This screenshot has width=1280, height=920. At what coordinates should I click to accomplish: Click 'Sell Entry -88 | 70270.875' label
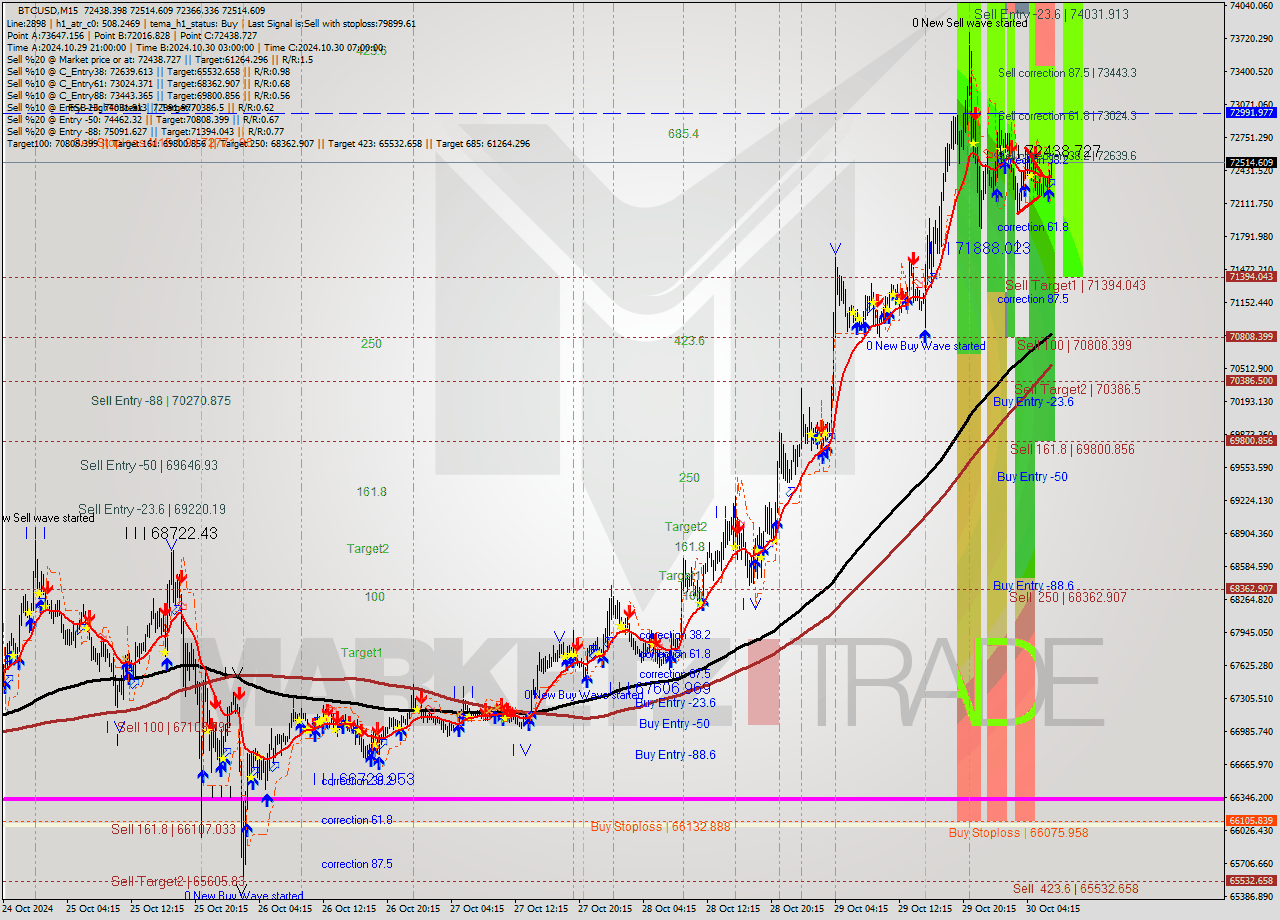pyautogui.click(x=161, y=401)
